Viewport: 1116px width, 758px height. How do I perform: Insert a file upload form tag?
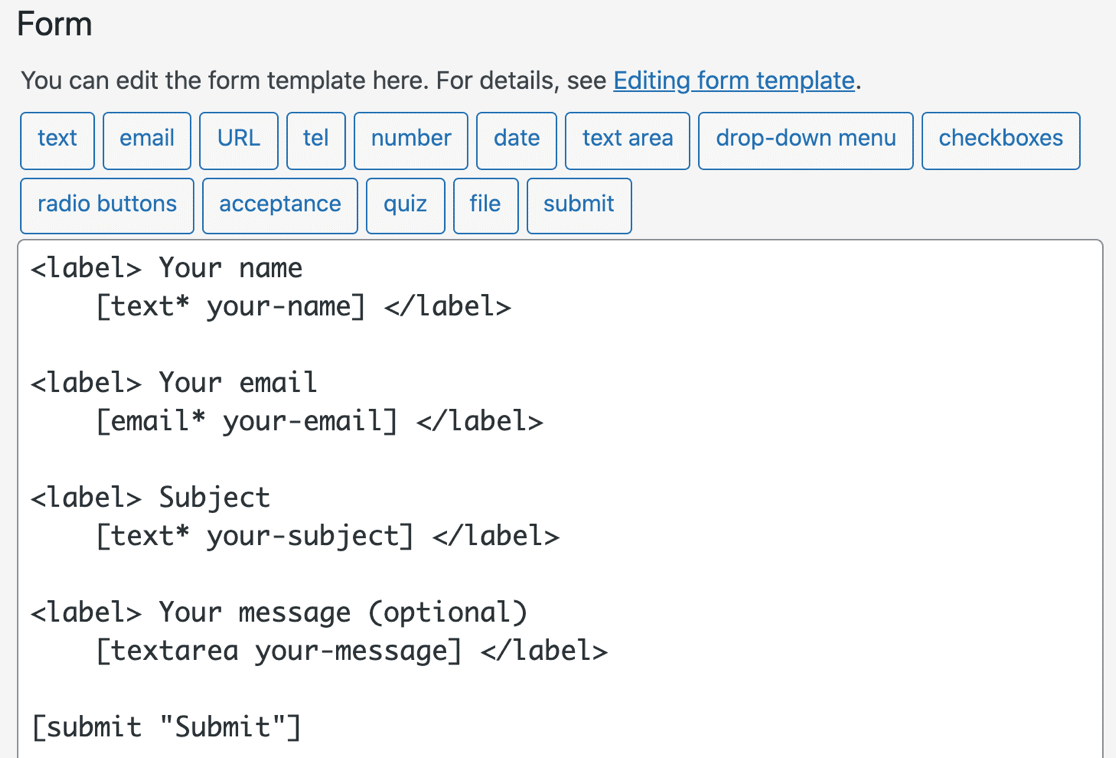click(x=485, y=204)
